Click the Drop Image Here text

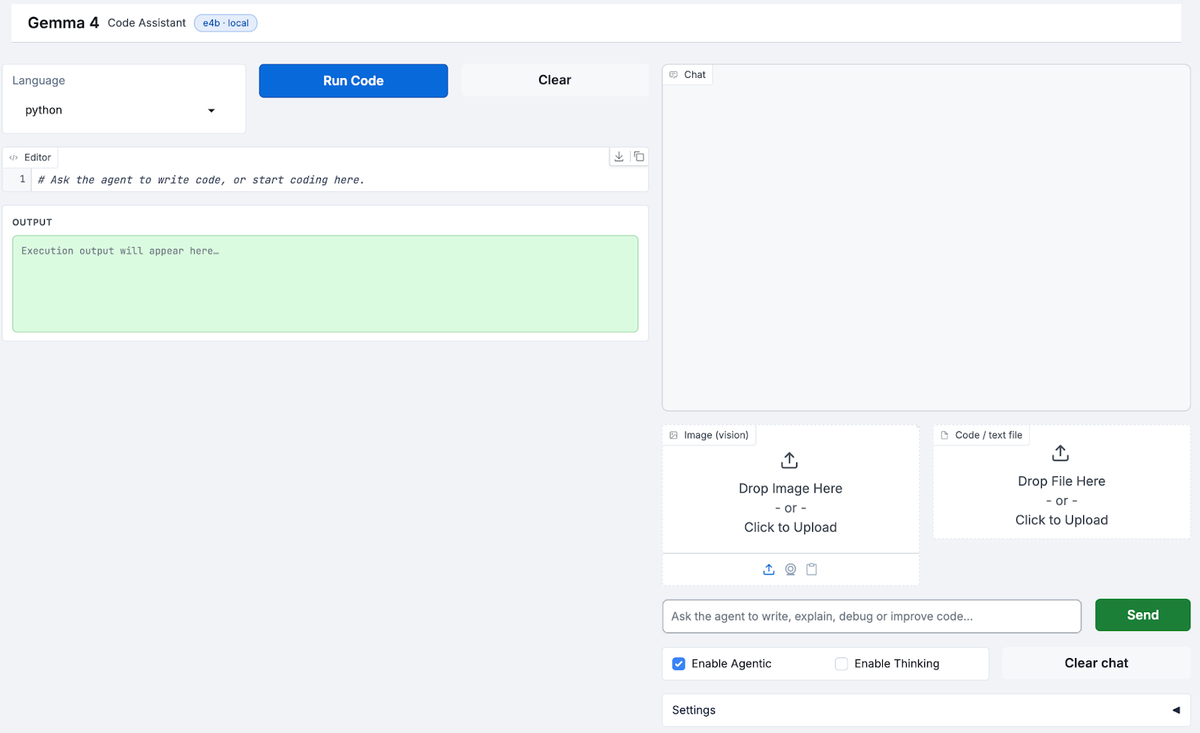[790, 488]
